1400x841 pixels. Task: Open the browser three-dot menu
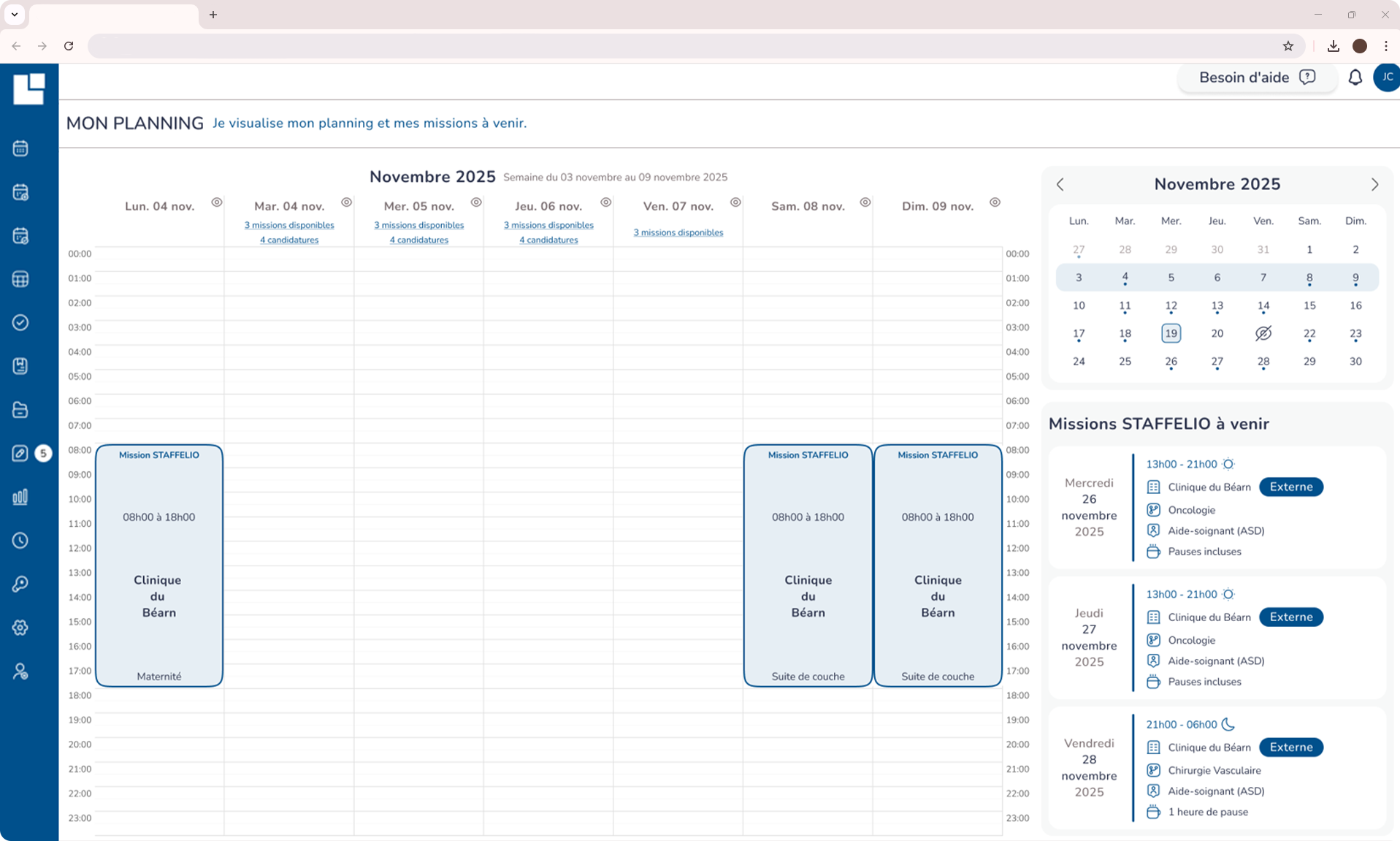[x=1385, y=46]
